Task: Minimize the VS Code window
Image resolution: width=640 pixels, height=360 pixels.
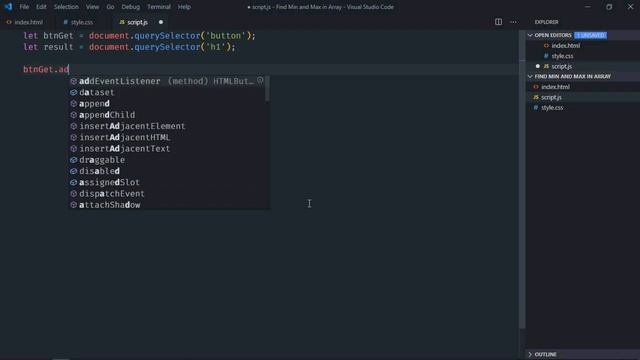Action: [x=588, y=7]
